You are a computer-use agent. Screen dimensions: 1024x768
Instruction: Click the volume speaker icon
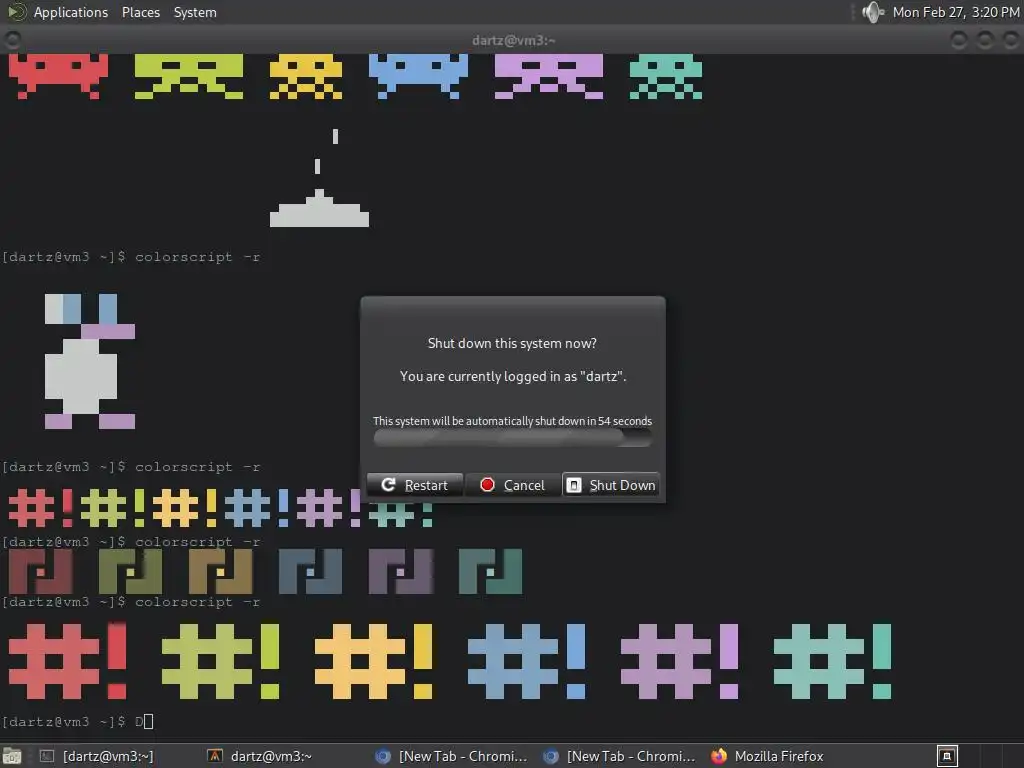(x=872, y=12)
